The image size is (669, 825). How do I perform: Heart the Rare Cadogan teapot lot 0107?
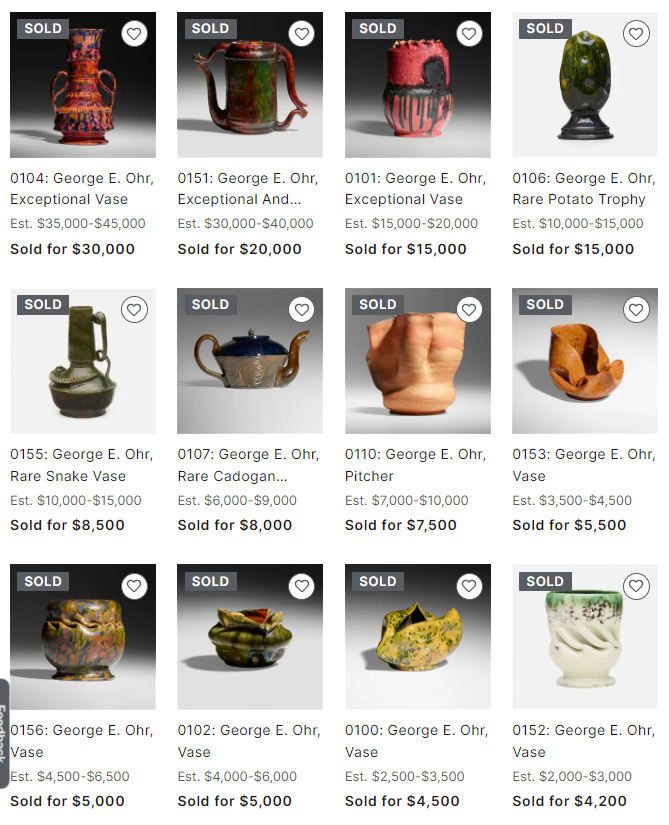(301, 310)
